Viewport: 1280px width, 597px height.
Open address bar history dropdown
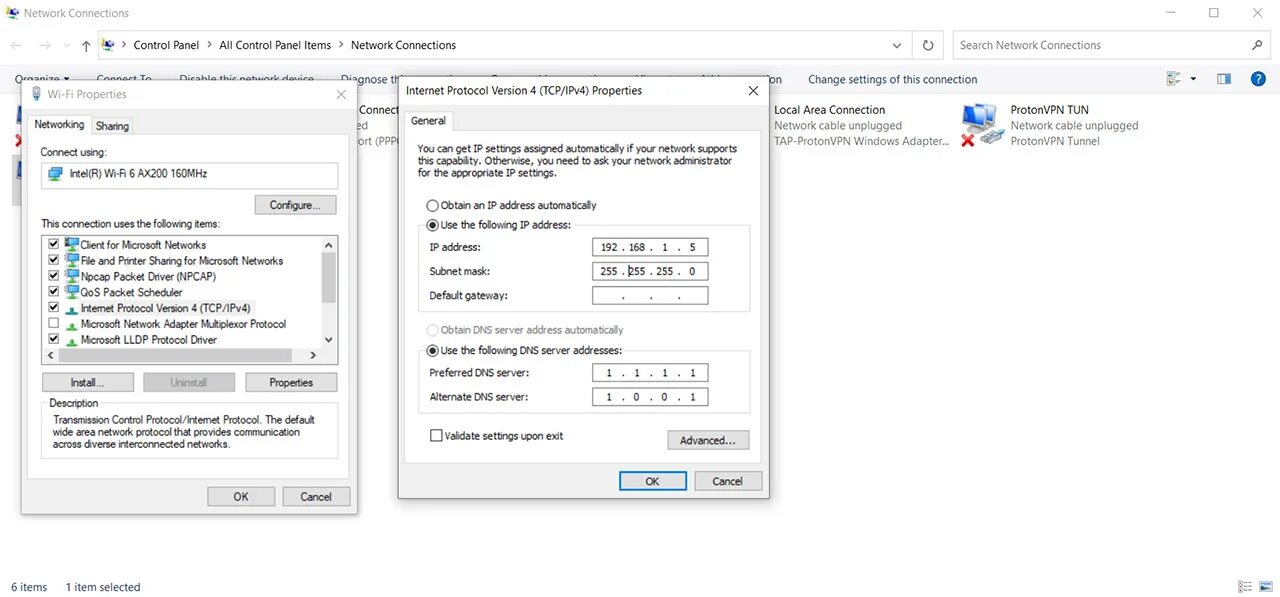point(897,45)
